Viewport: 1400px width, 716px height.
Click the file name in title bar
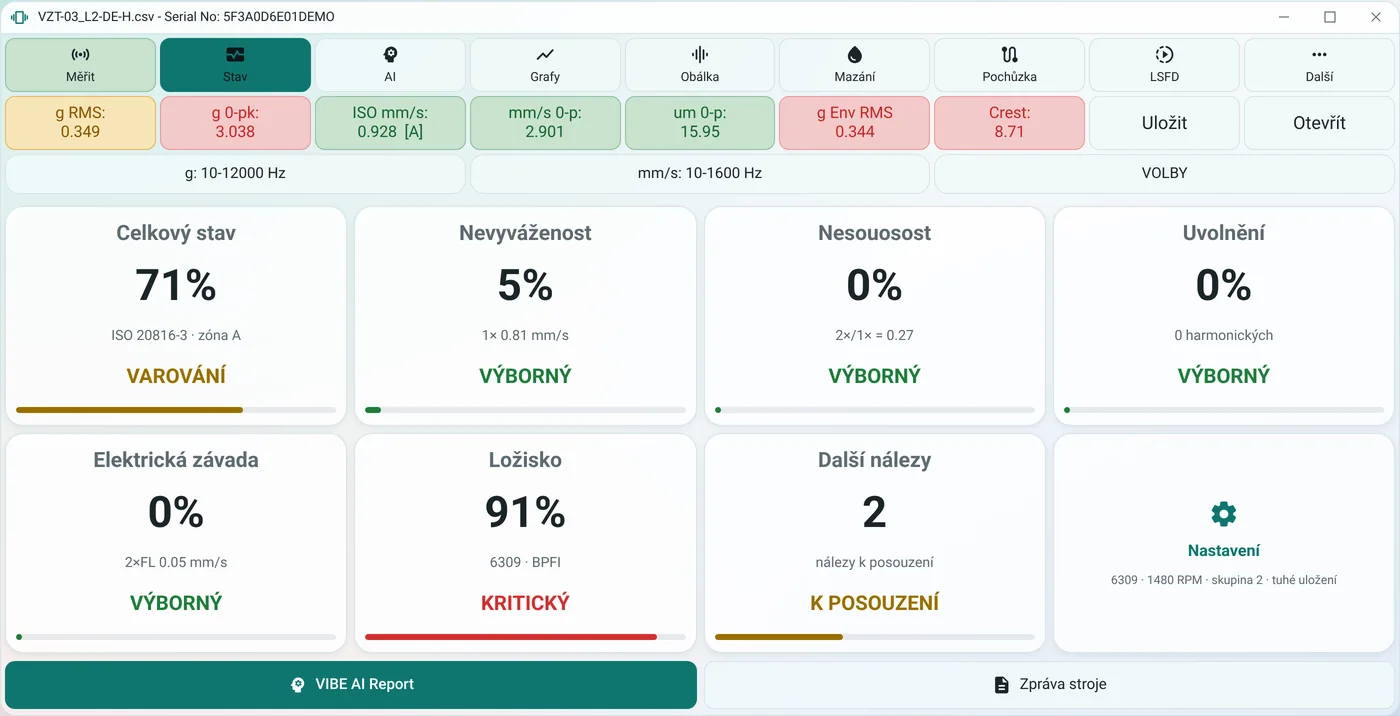pyautogui.click(x=186, y=17)
